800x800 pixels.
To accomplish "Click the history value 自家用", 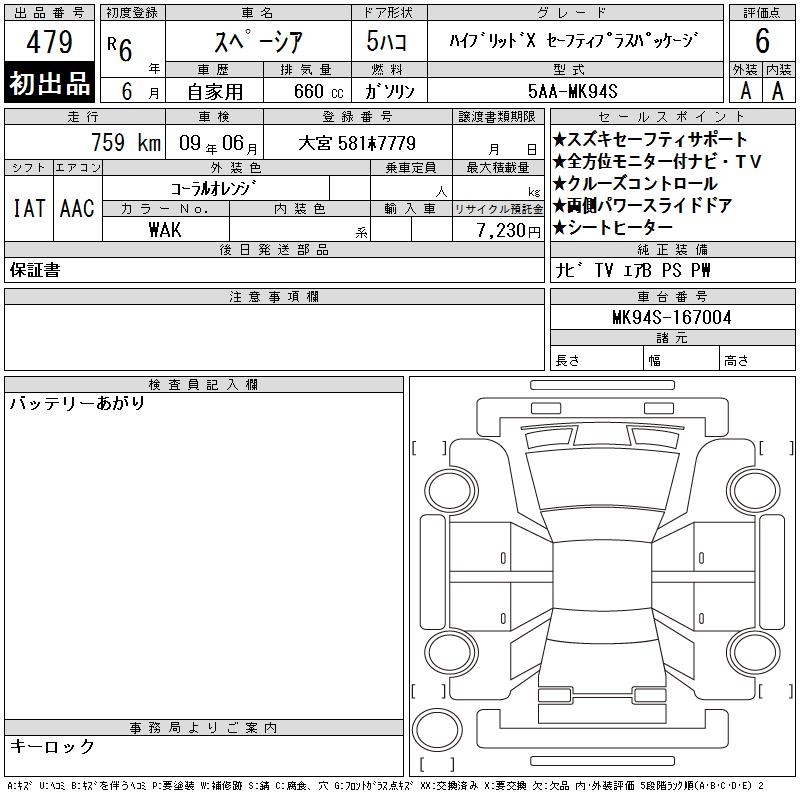I will click(215, 92).
